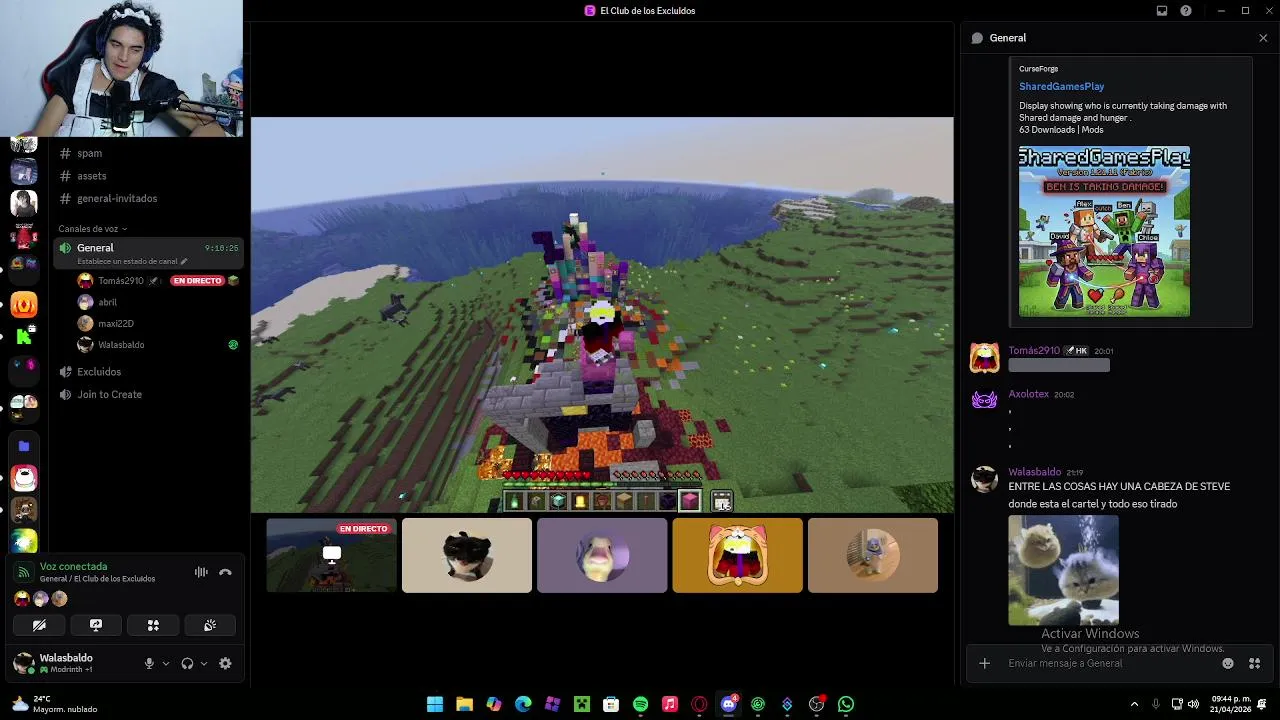Open microphone input options arrow
The width and height of the screenshot is (1280, 720).
coord(166,663)
